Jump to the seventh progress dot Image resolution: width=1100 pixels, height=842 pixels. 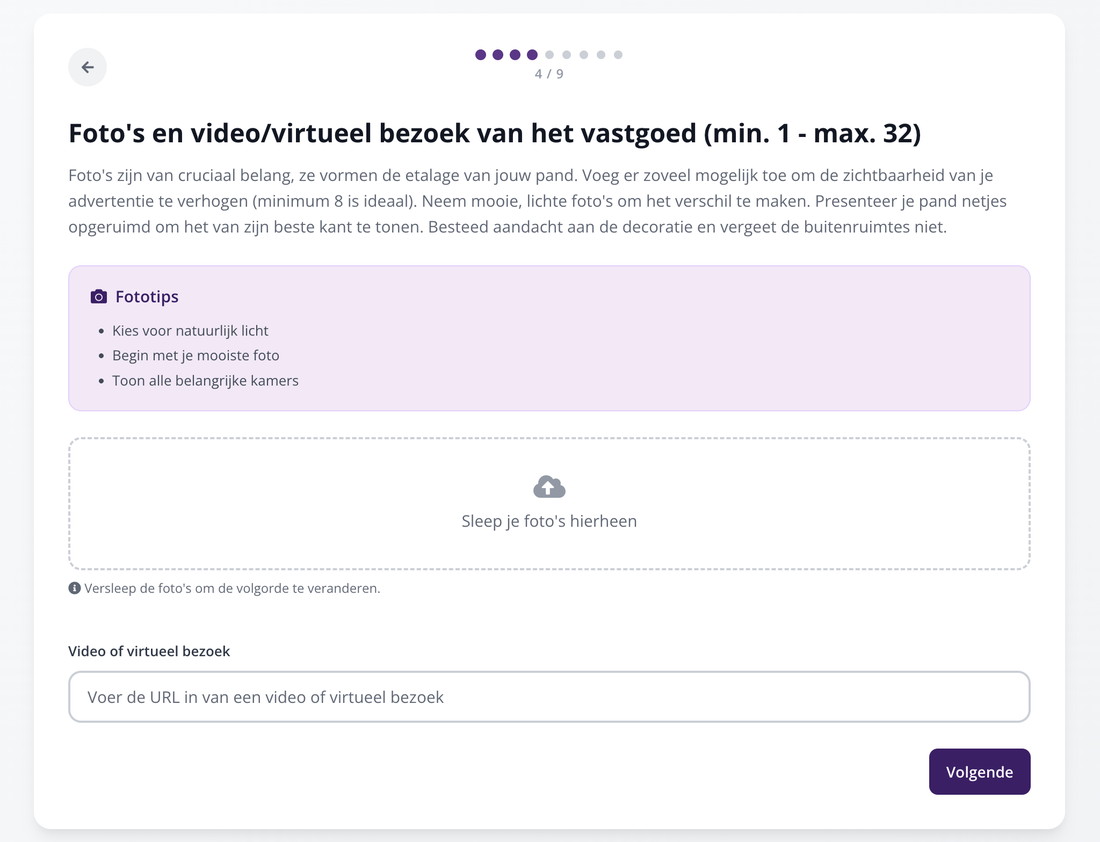584,55
